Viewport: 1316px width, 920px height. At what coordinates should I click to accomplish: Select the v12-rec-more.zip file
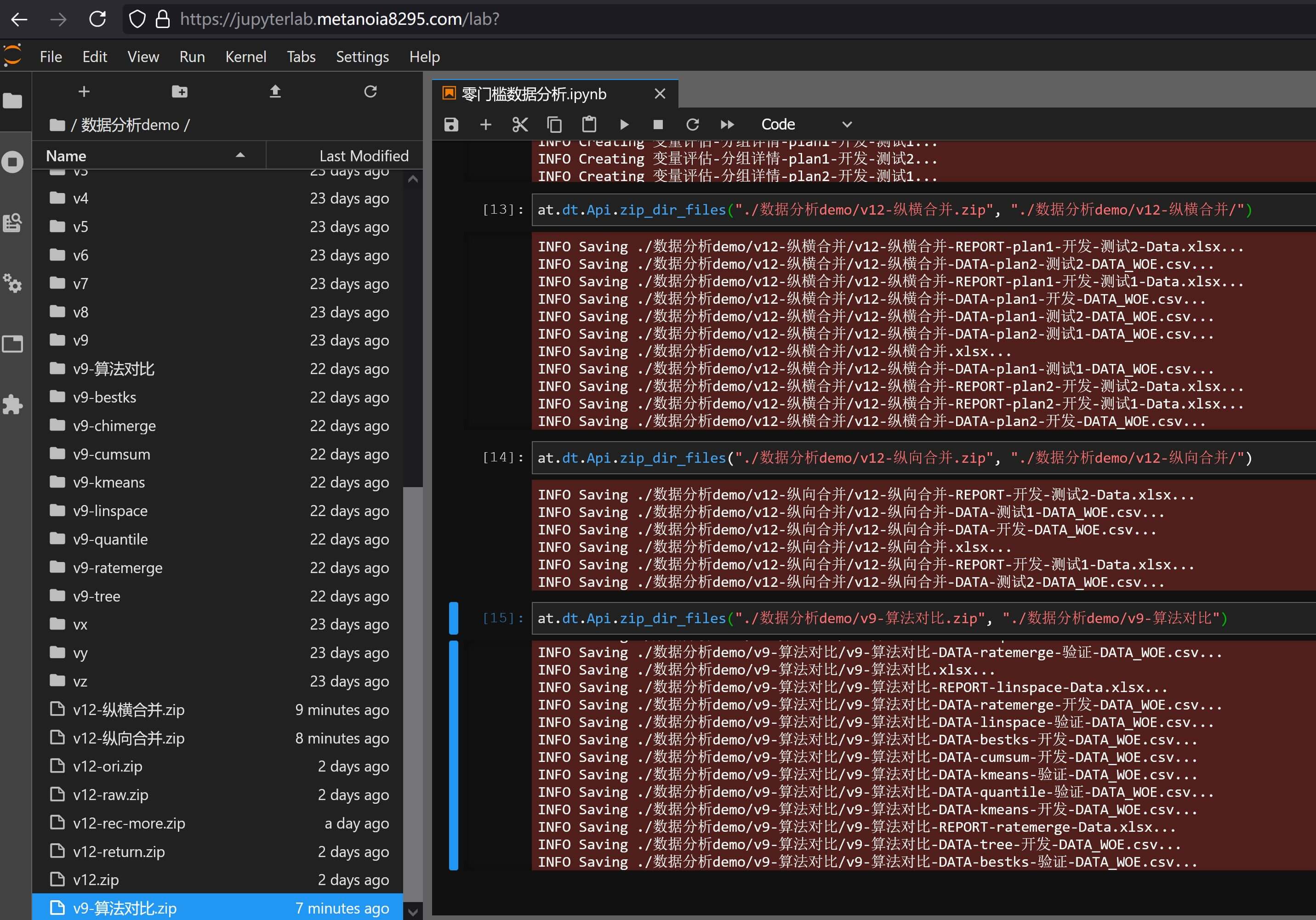pyautogui.click(x=129, y=823)
